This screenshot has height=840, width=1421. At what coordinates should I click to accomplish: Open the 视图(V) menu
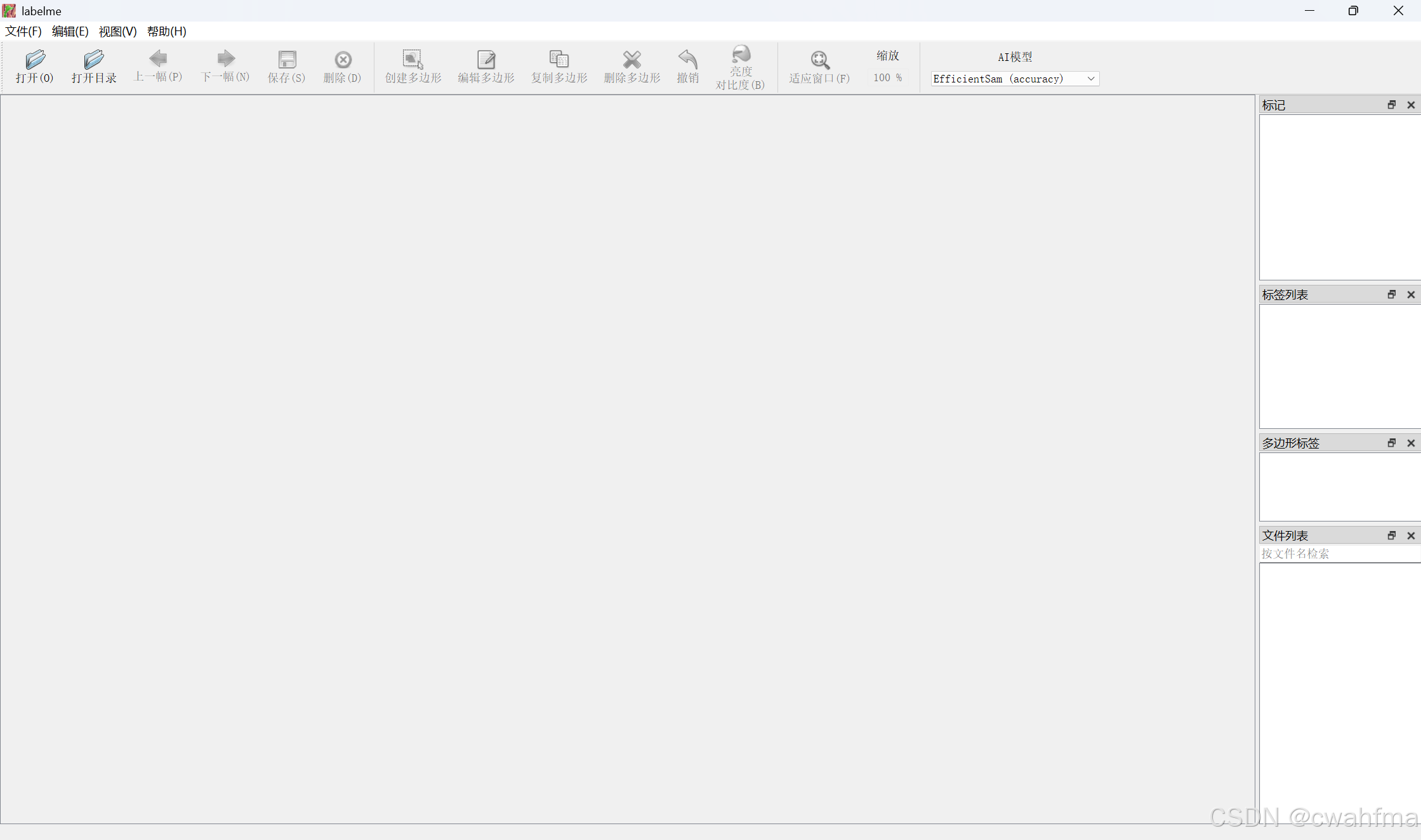click(117, 31)
